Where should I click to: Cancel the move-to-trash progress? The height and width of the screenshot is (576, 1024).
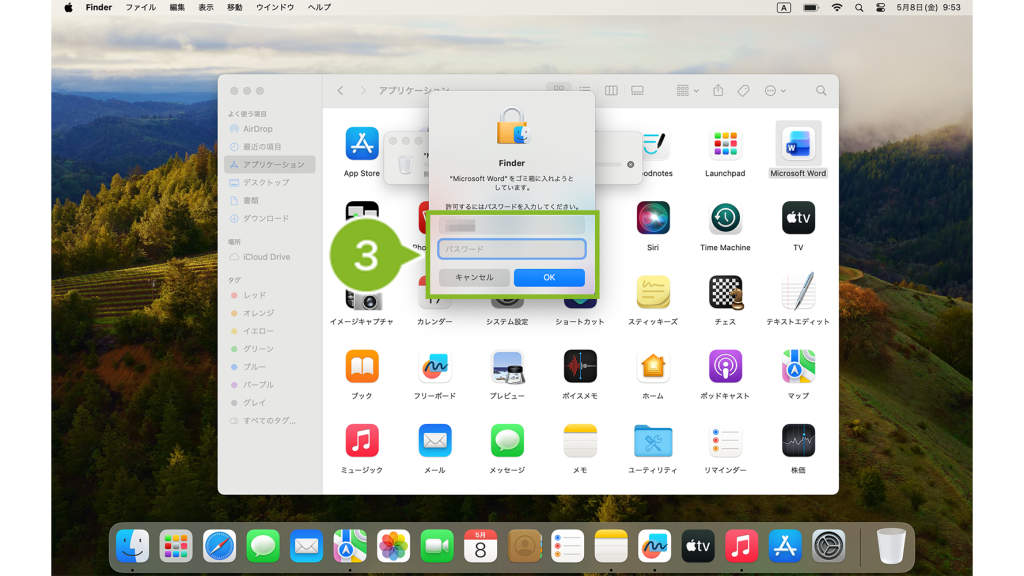click(630, 165)
